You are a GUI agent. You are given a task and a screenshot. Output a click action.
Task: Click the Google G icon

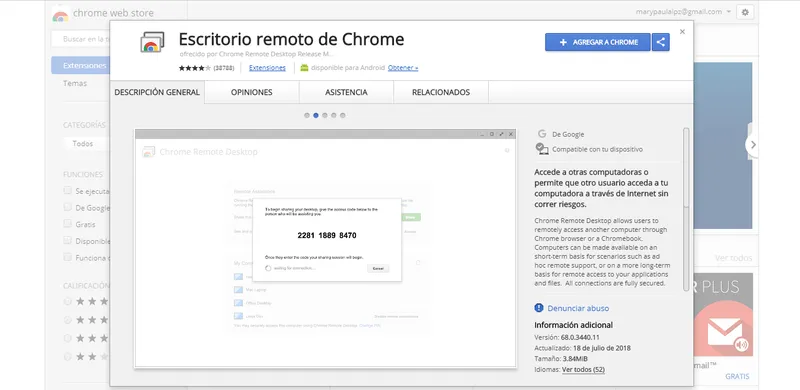[x=542, y=134]
